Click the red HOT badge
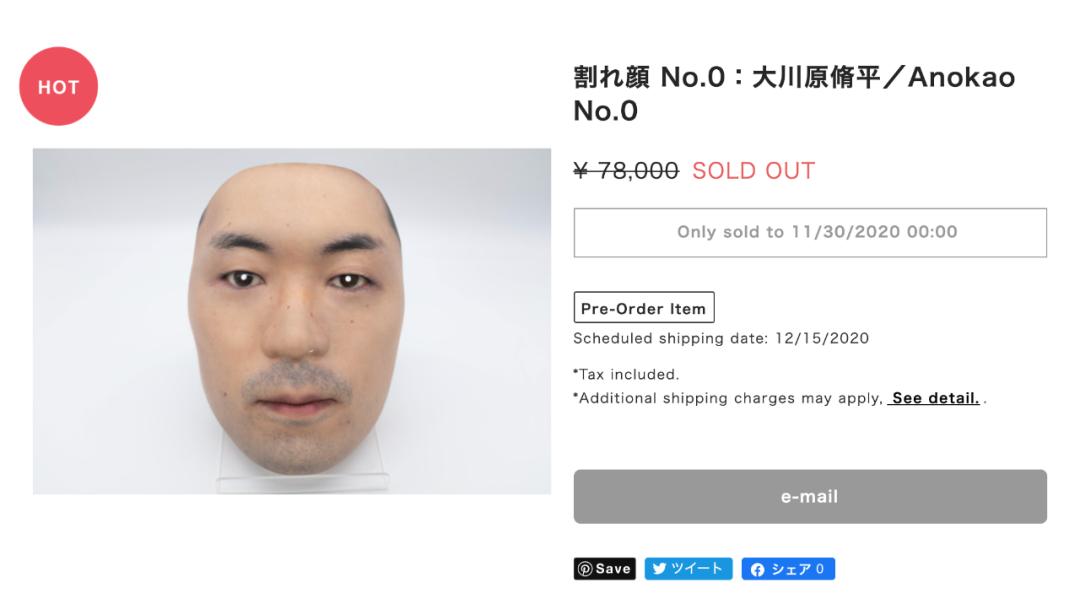This screenshot has width=1080, height=594. click(x=58, y=87)
